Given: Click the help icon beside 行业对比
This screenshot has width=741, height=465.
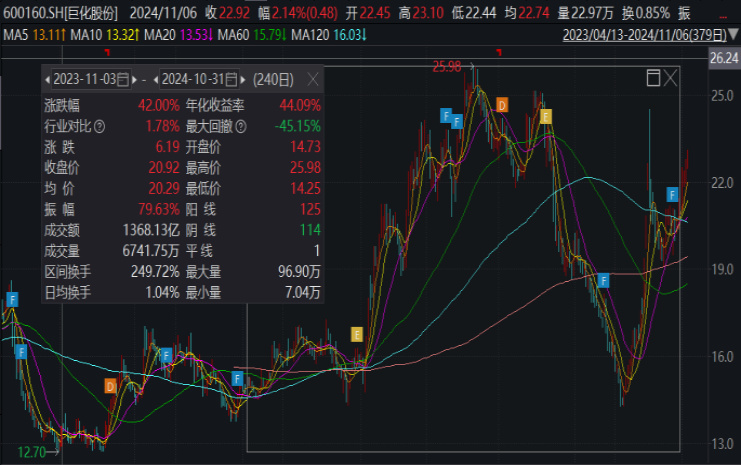Looking at the screenshot, I should [x=99, y=126].
